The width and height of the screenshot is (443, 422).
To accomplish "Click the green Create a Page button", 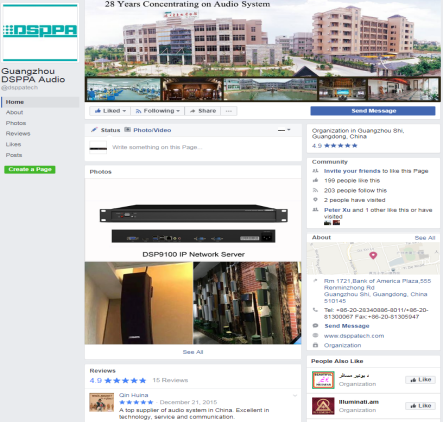I will (x=30, y=169).
